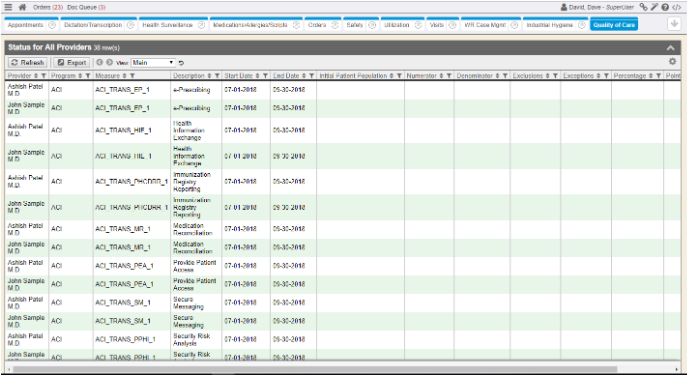
Task: Click the code brackets icon in header
Action: [677, 7]
